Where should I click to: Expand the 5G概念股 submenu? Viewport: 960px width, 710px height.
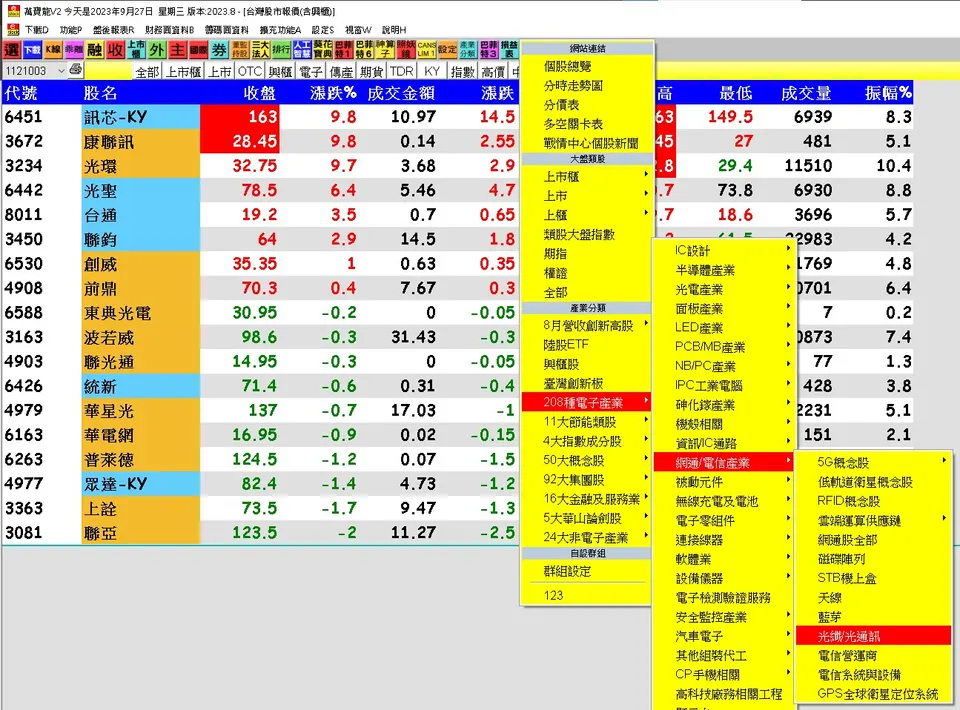pos(874,463)
